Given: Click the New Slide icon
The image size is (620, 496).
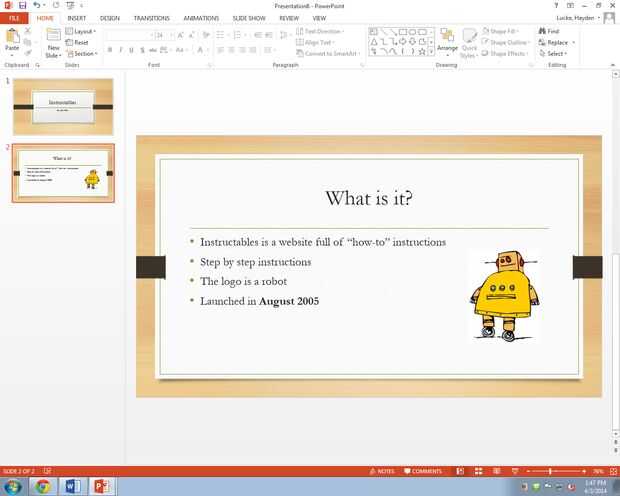Looking at the screenshot, I should [x=53, y=35].
